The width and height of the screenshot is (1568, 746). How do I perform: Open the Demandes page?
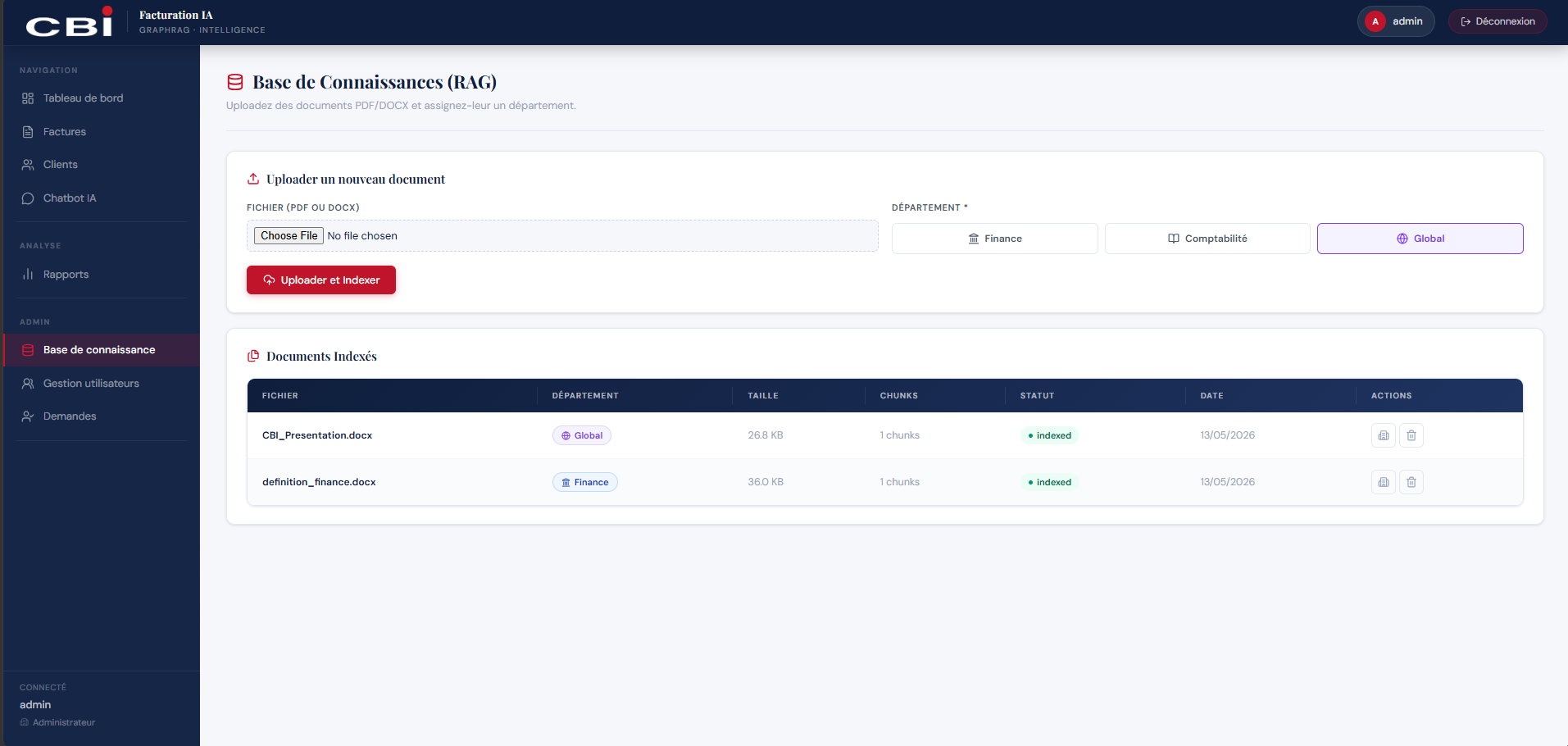(x=102, y=416)
